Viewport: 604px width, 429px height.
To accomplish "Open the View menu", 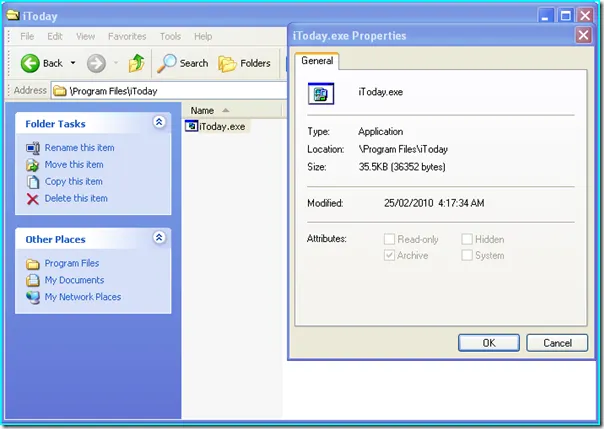I will [85, 36].
